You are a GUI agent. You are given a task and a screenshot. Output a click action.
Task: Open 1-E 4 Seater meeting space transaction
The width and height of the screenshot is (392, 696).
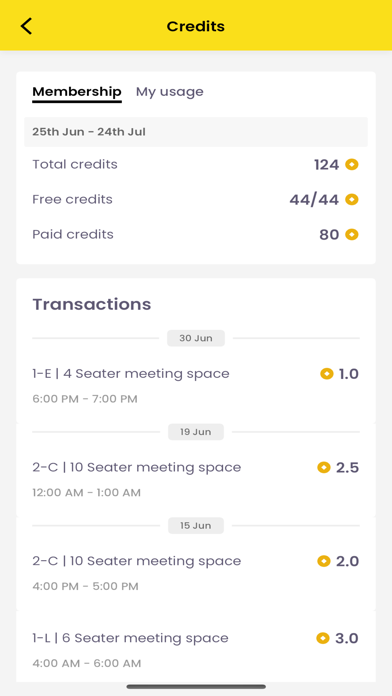click(196, 385)
